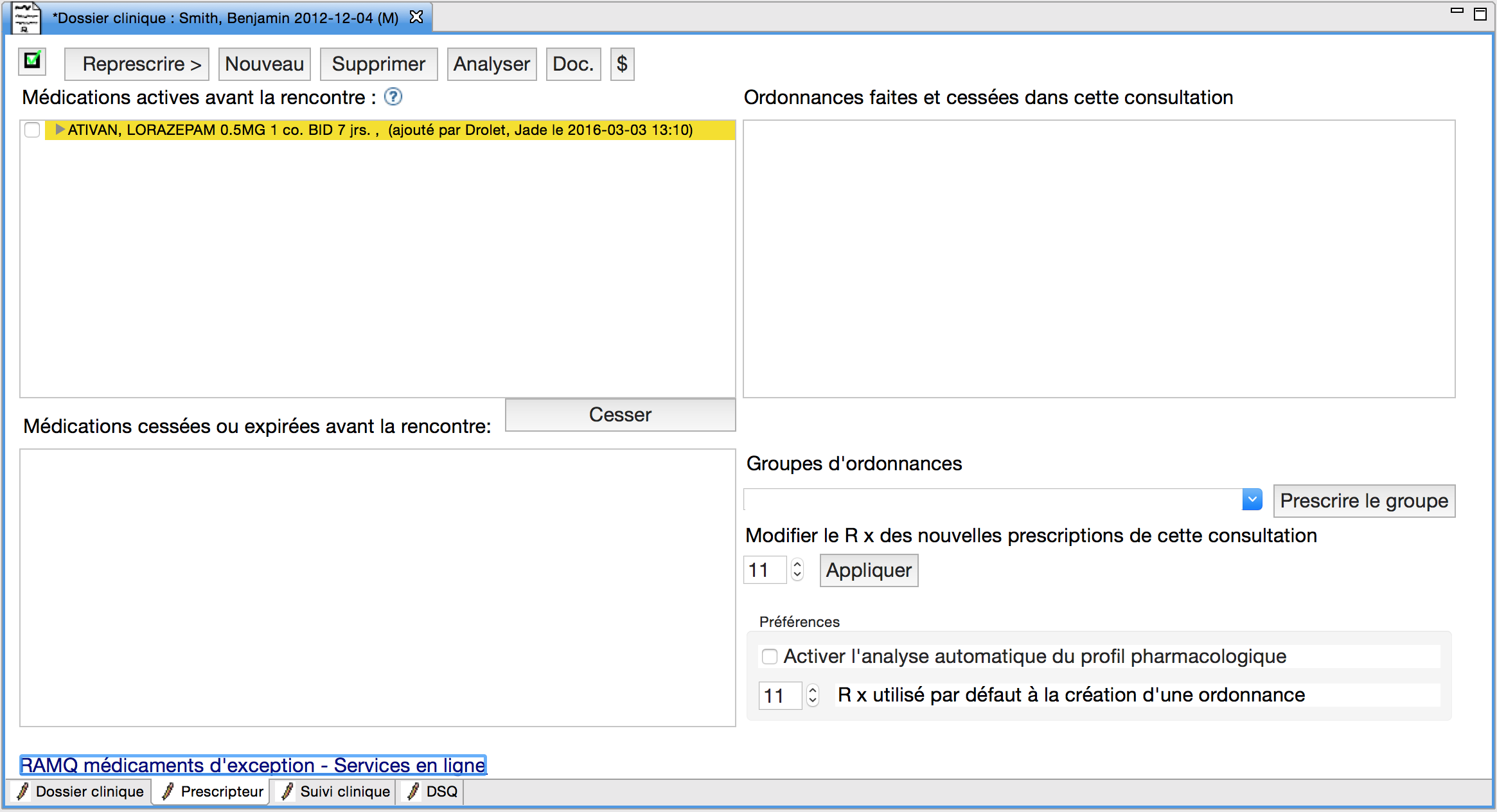Select ATIVAN, LORAZEPAM 0.5MG medication row
Image resolution: width=1497 pixels, height=812 pixels.
[x=389, y=130]
